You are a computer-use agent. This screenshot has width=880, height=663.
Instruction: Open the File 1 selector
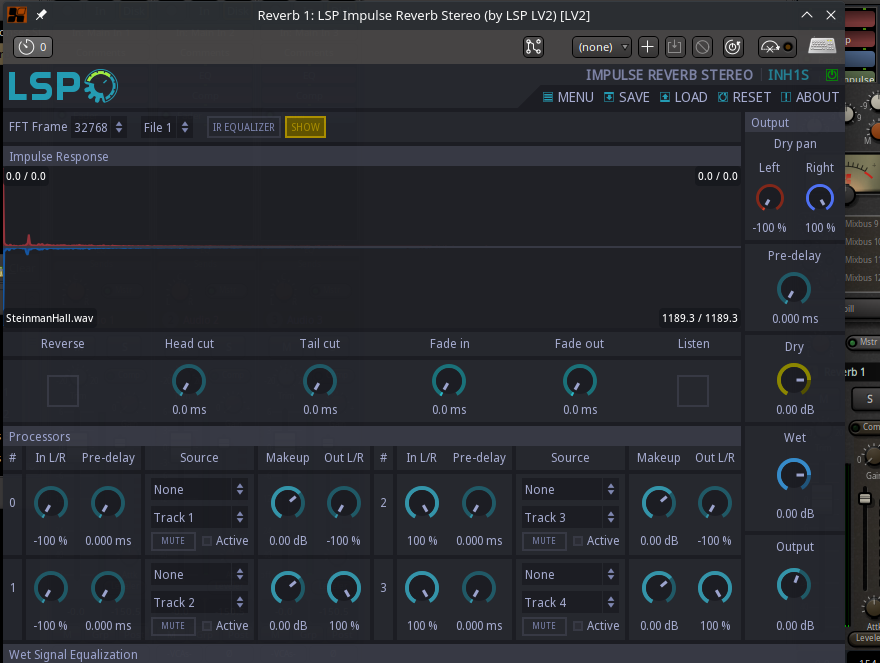167,127
